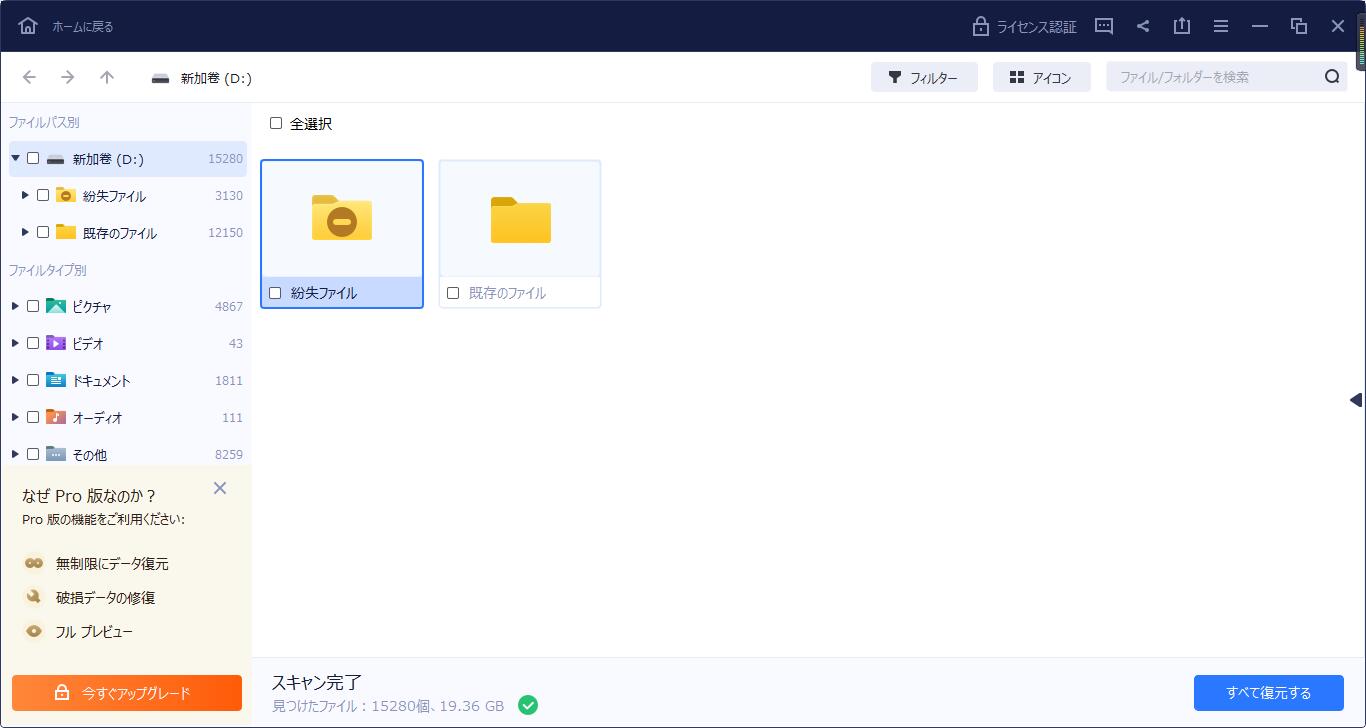Switch view mode via the アイコン button
1366x728 pixels.
point(1041,76)
